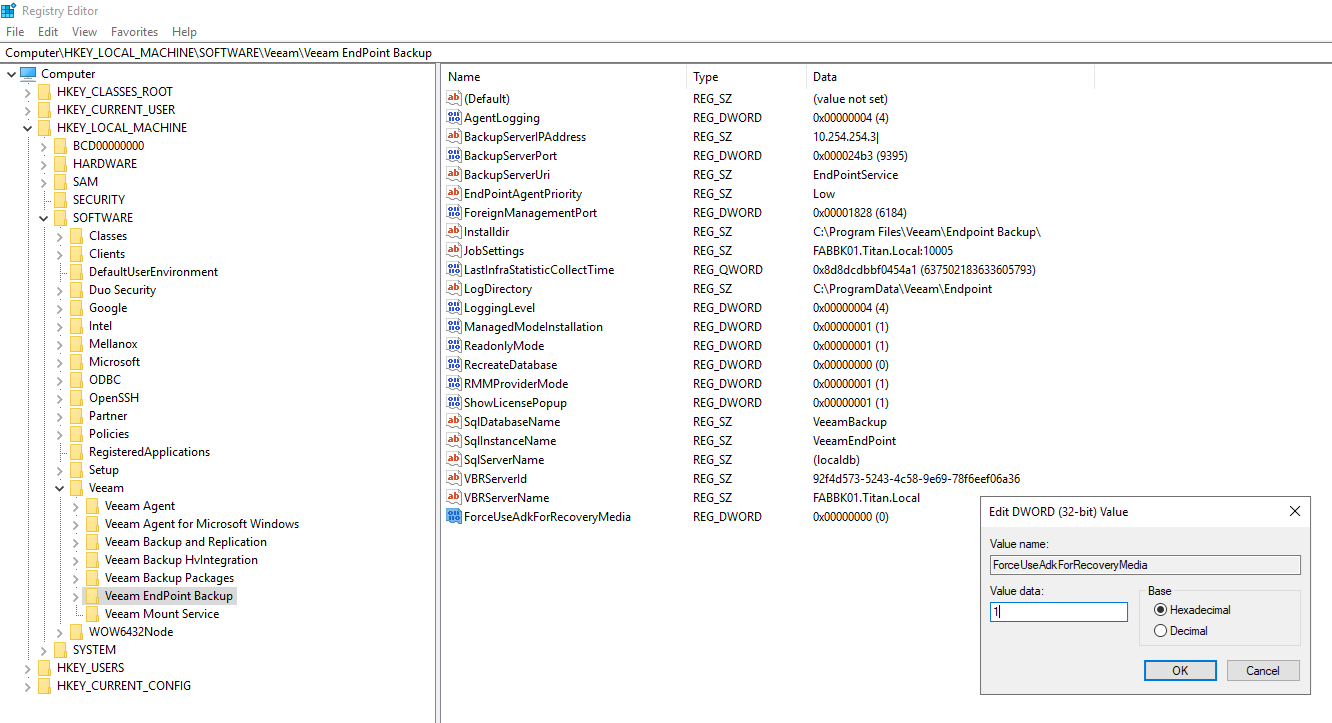This screenshot has height=723, width=1332.
Task: Select the Duo Security key
Action: 122,290
